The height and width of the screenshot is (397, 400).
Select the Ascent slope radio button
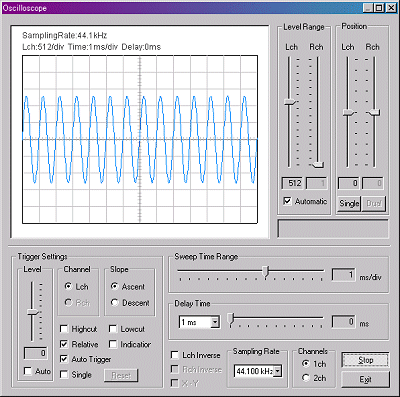115,286
